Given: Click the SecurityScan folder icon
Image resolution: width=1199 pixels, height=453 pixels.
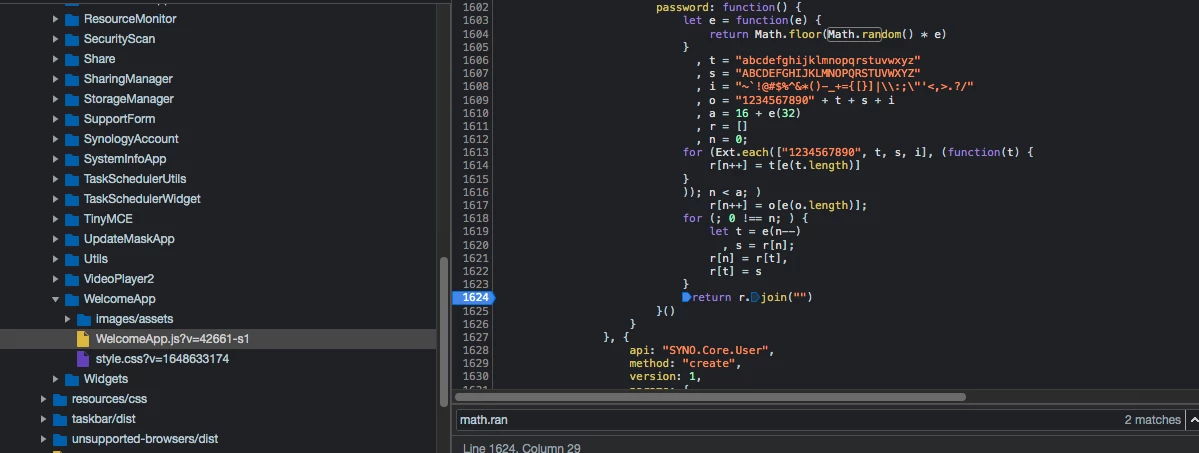Looking at the screenshot, I should point(71,39).
